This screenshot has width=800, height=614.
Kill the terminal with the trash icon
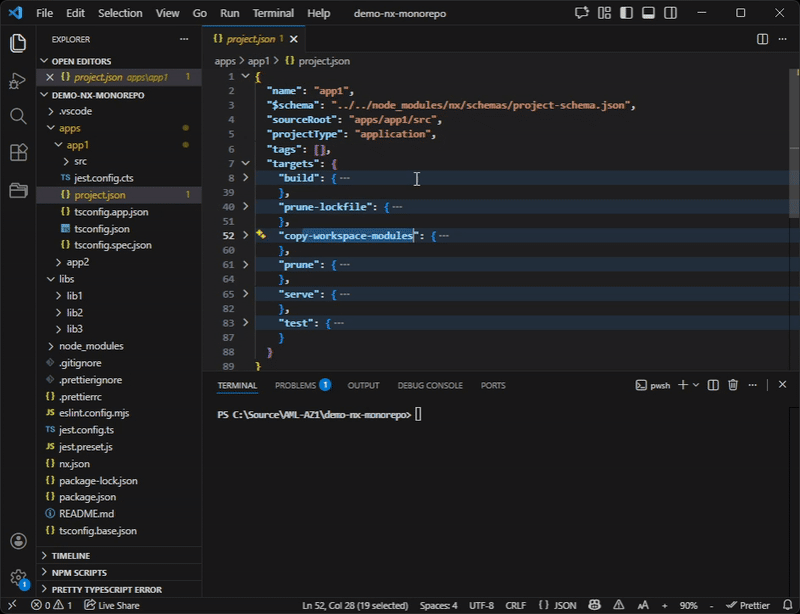tap(733, 385)
